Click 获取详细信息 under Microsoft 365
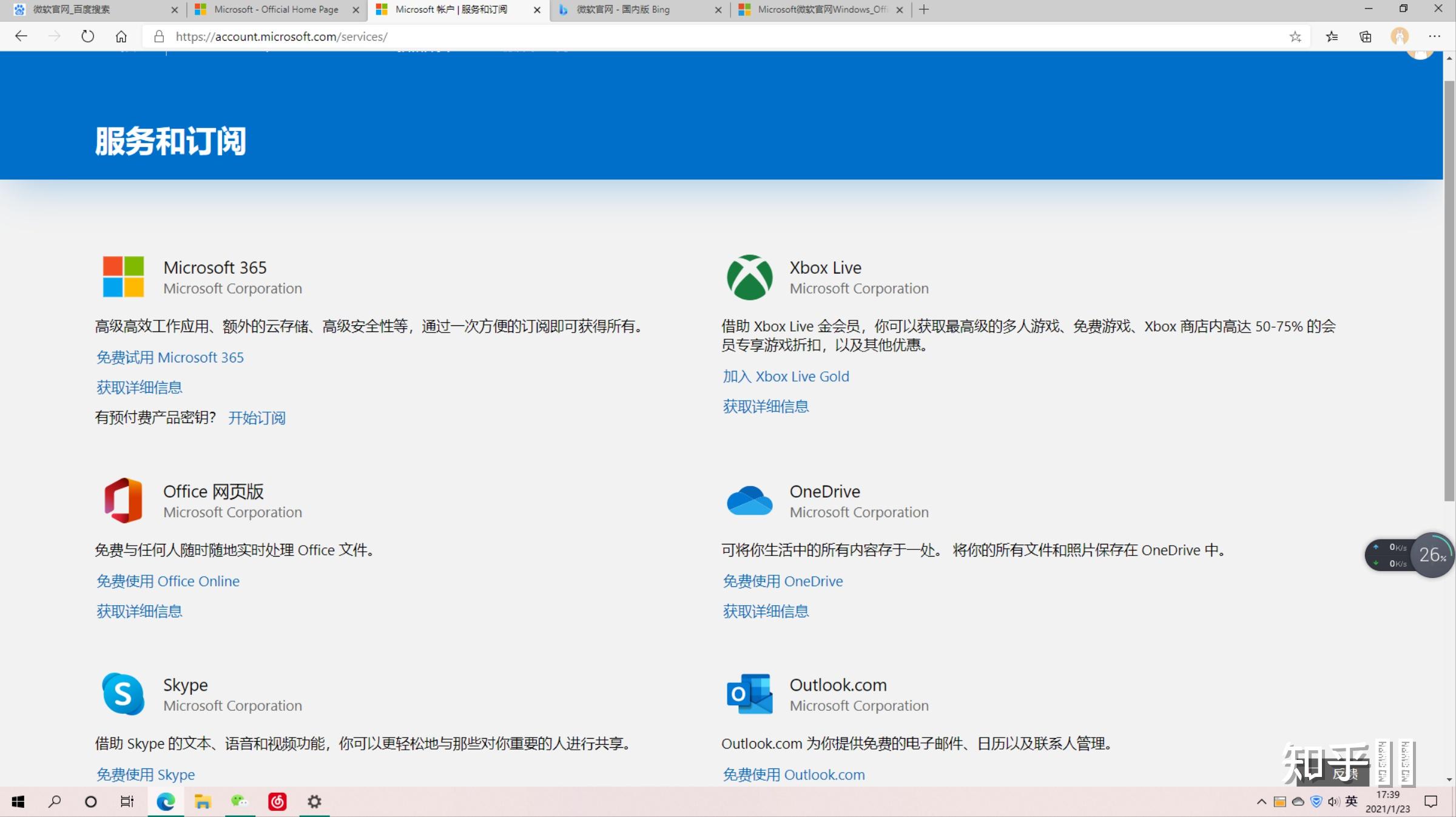Viewport: 1456px width, 817px height. coord(140,388)
